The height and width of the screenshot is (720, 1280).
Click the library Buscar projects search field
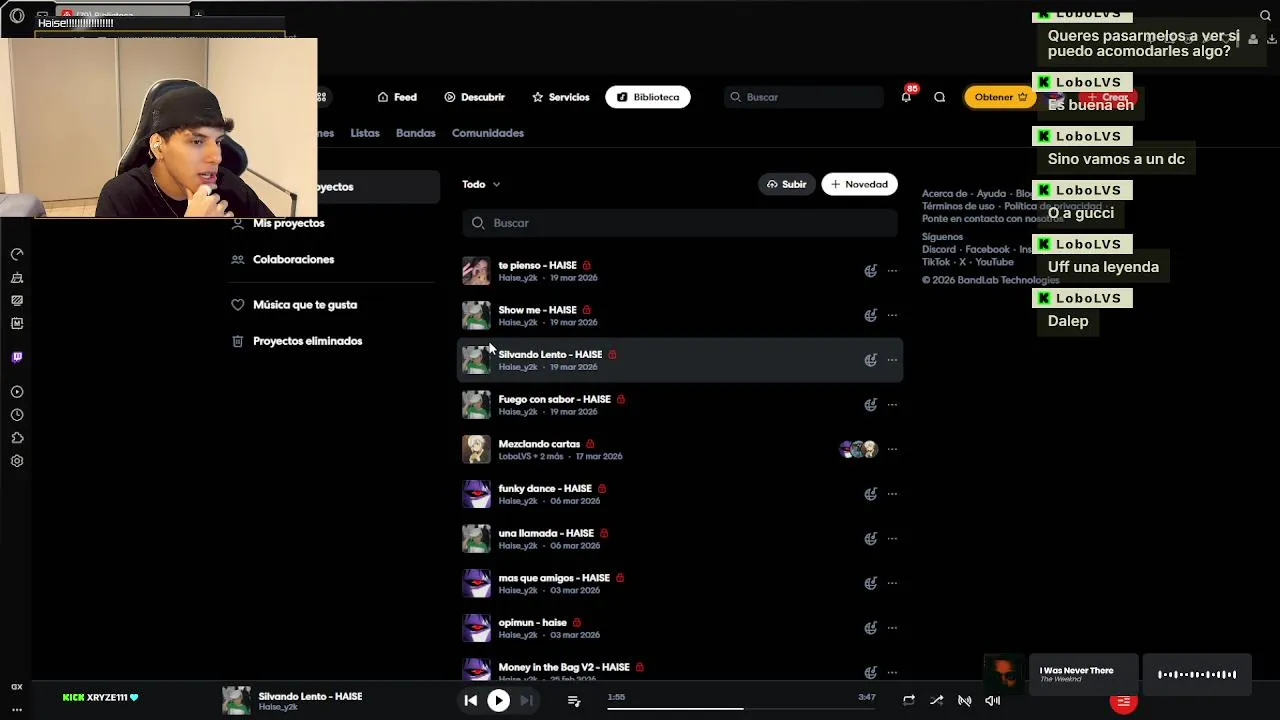point(680,223)
